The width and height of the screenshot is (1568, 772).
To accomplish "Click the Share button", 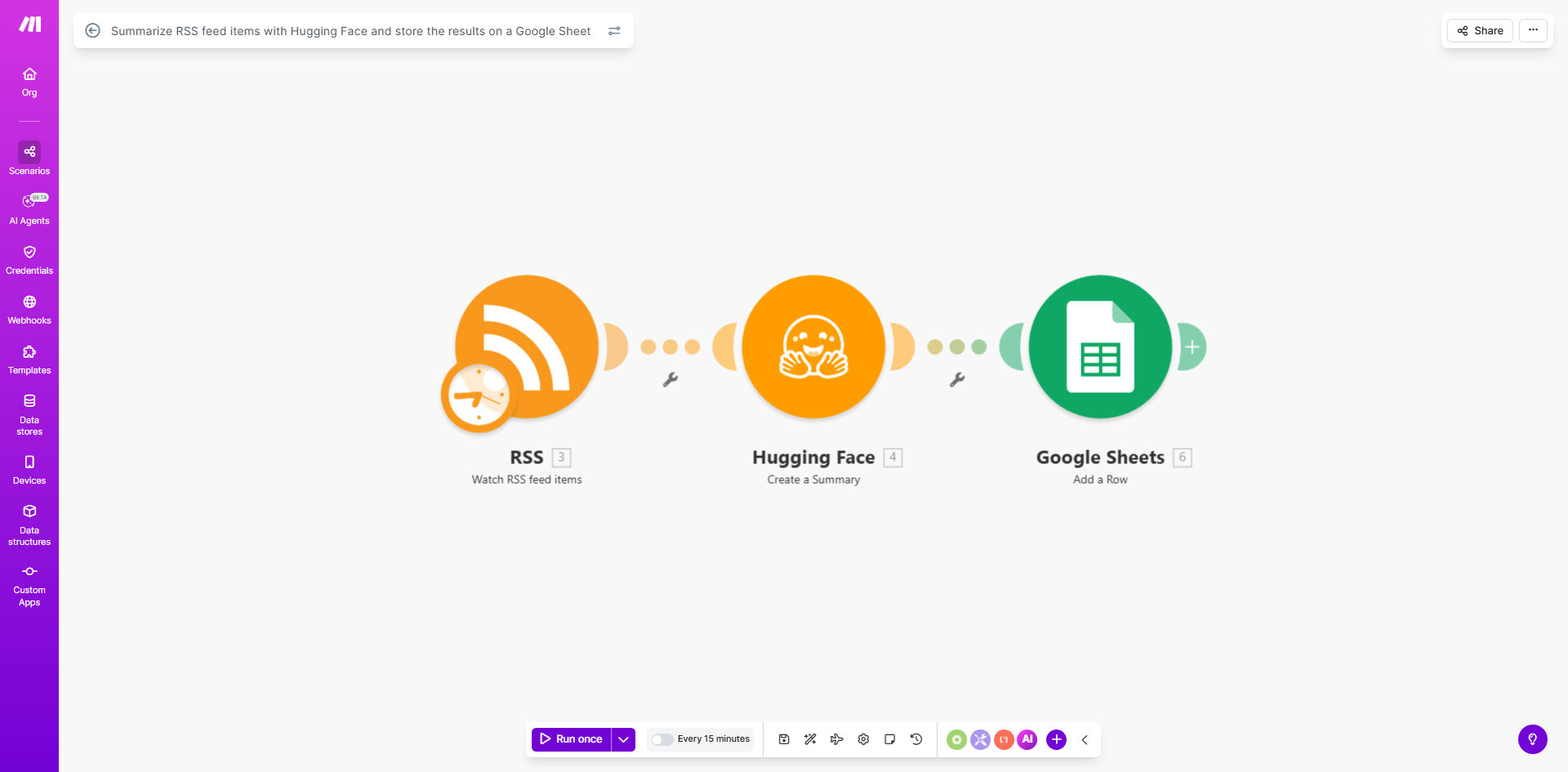I will [x=1480, y=30].
